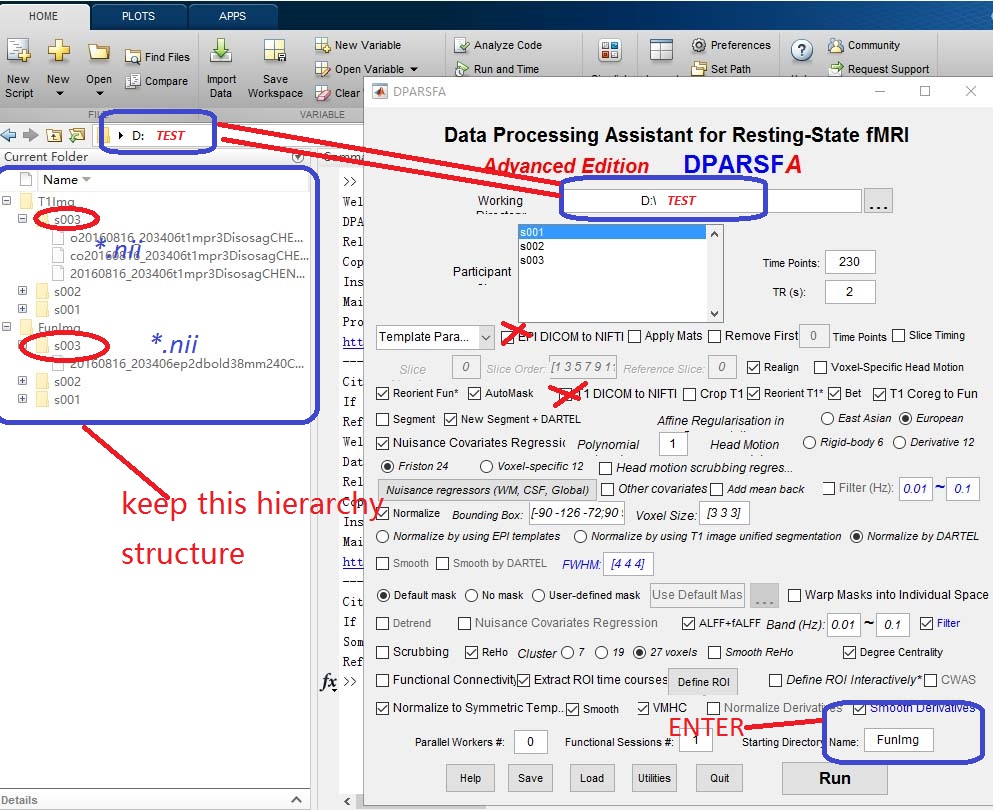Open Current Folder panel actions menu
This screenshot has height=810, width=993.
pyautogui.click(x=298, y=157)
